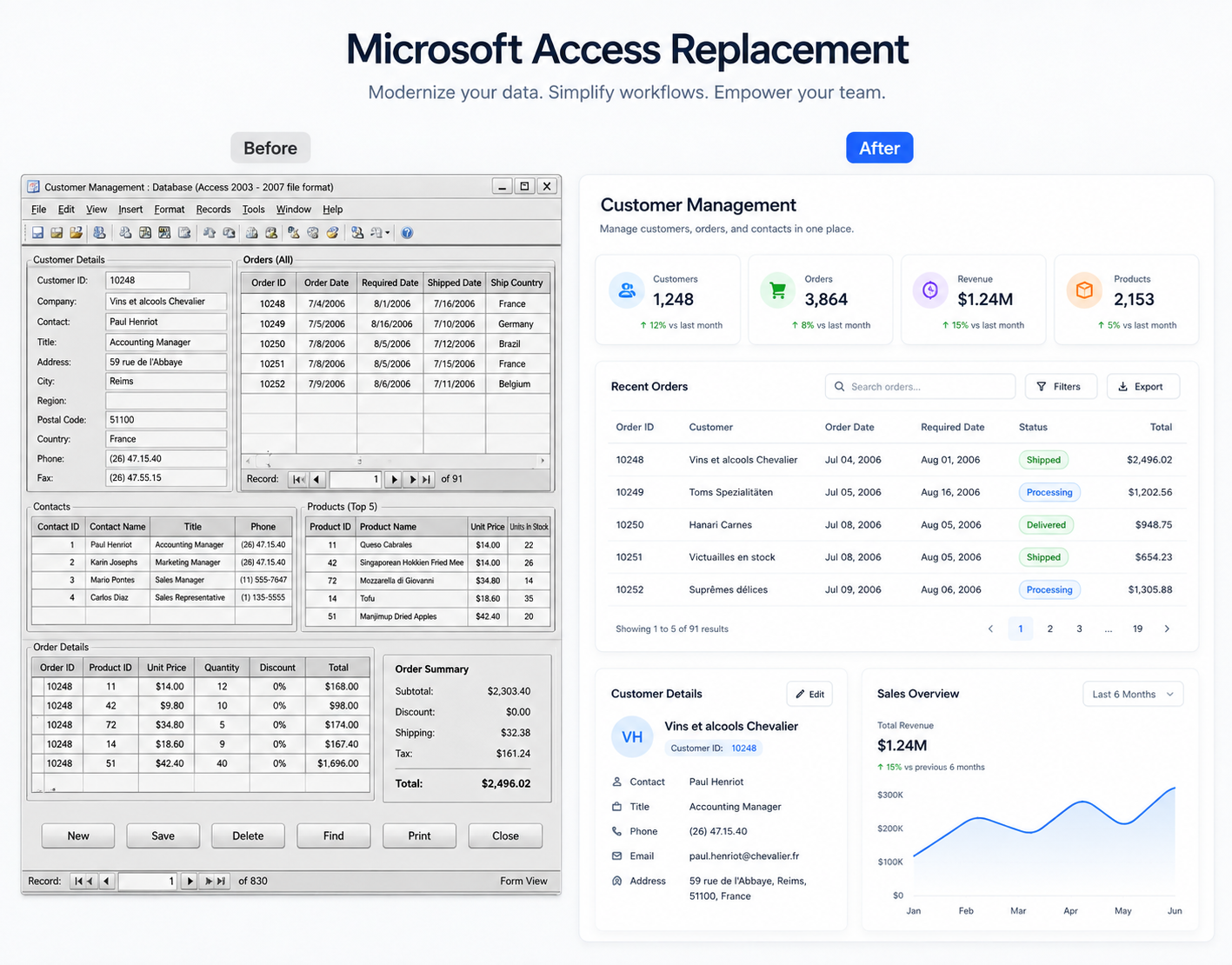
Task: Select the blue After label
Action: (879, 148)
